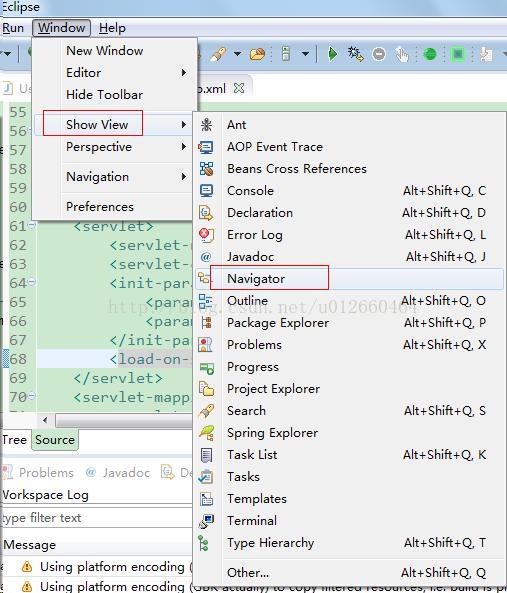Click the Terminal view icon

206,521
